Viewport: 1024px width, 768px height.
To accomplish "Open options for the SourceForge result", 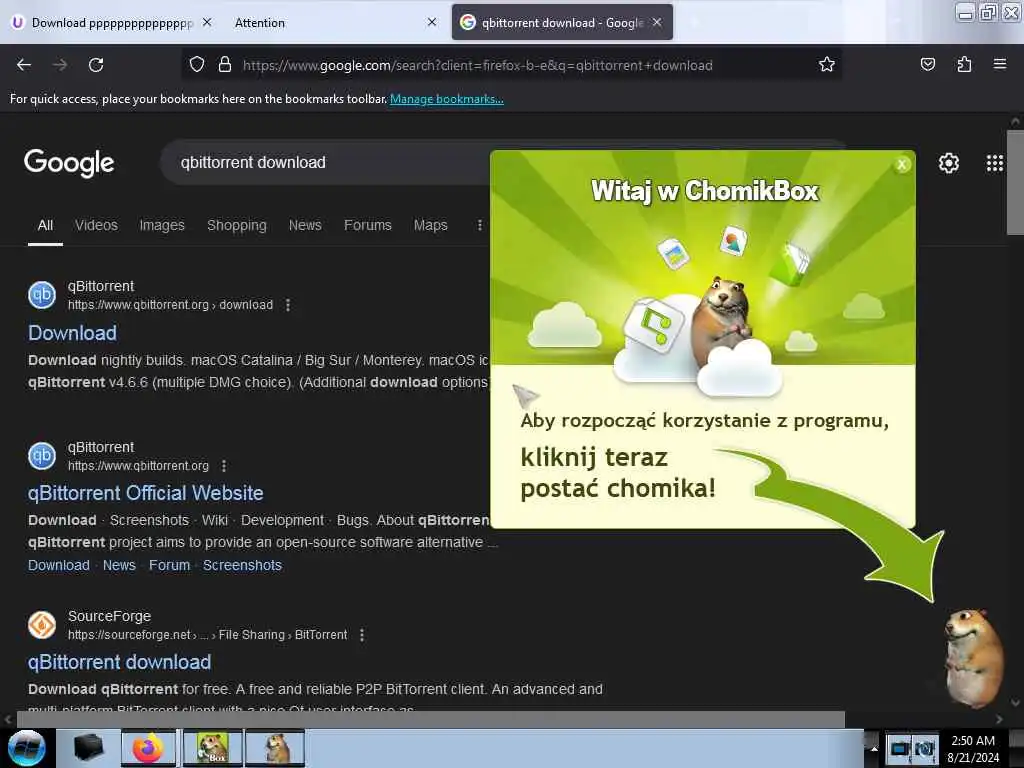I will pos(362,635).
